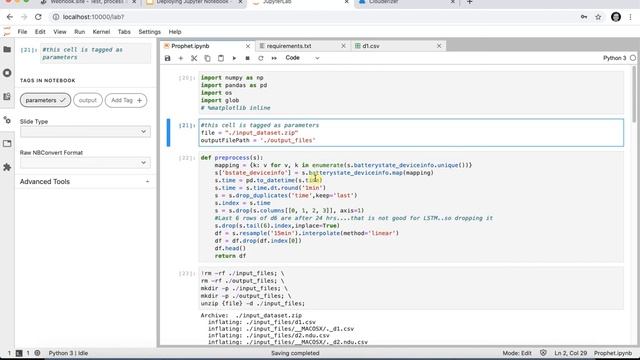Click into the imports code cell
The width and height of the screenshot is (640, 360).
(x=411, y=93)
